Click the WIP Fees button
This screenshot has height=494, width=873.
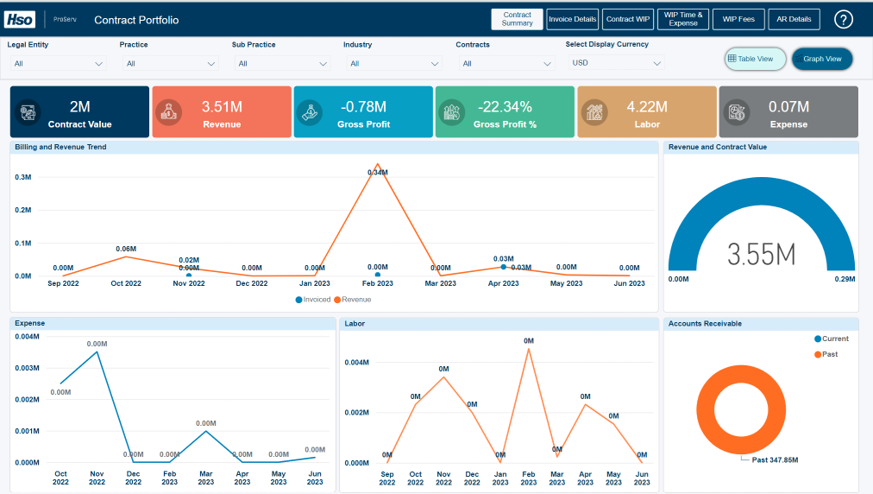click(738, 19)
